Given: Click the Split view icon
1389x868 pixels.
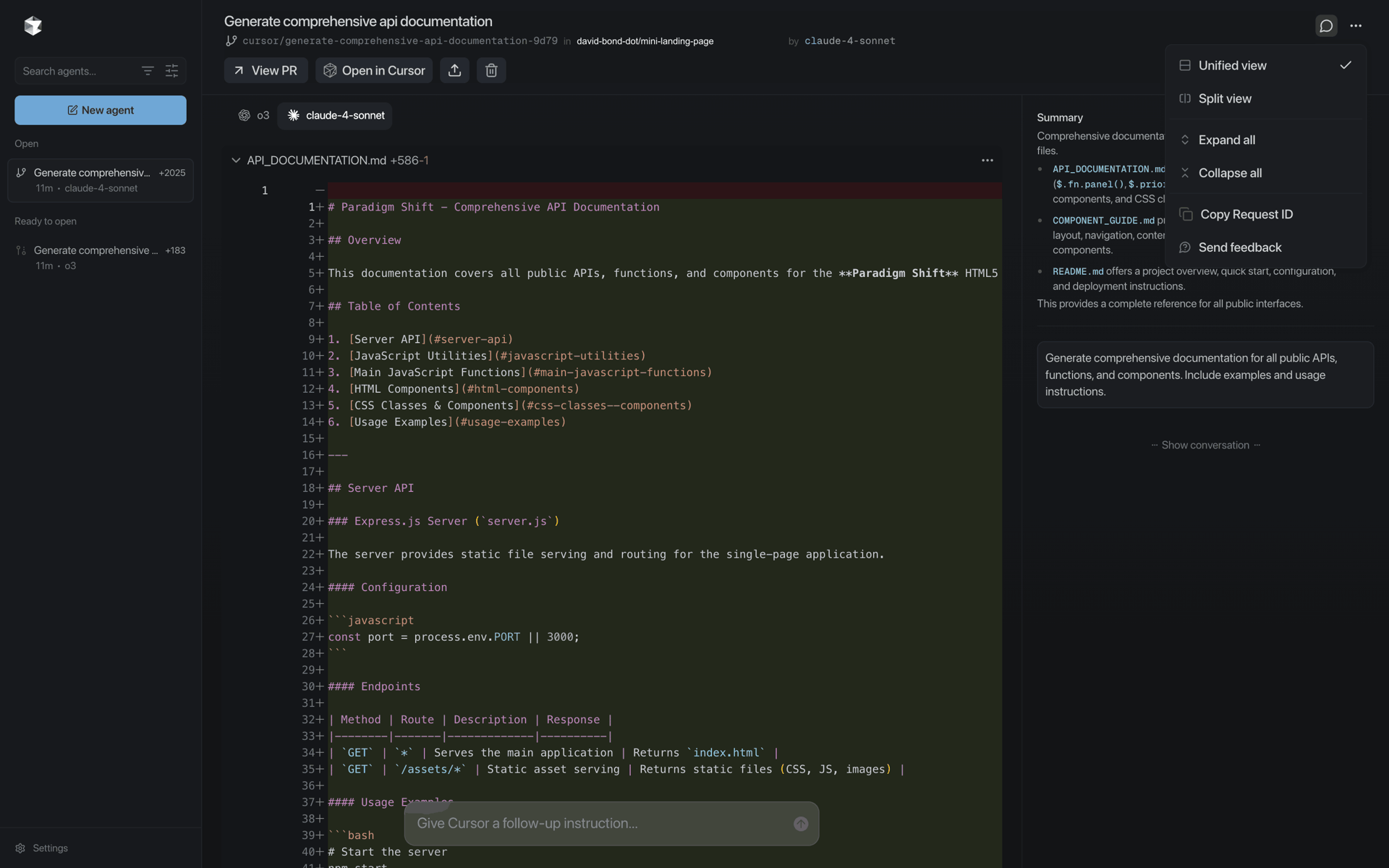Looking at the screenshot, I should click(1185, 98).
